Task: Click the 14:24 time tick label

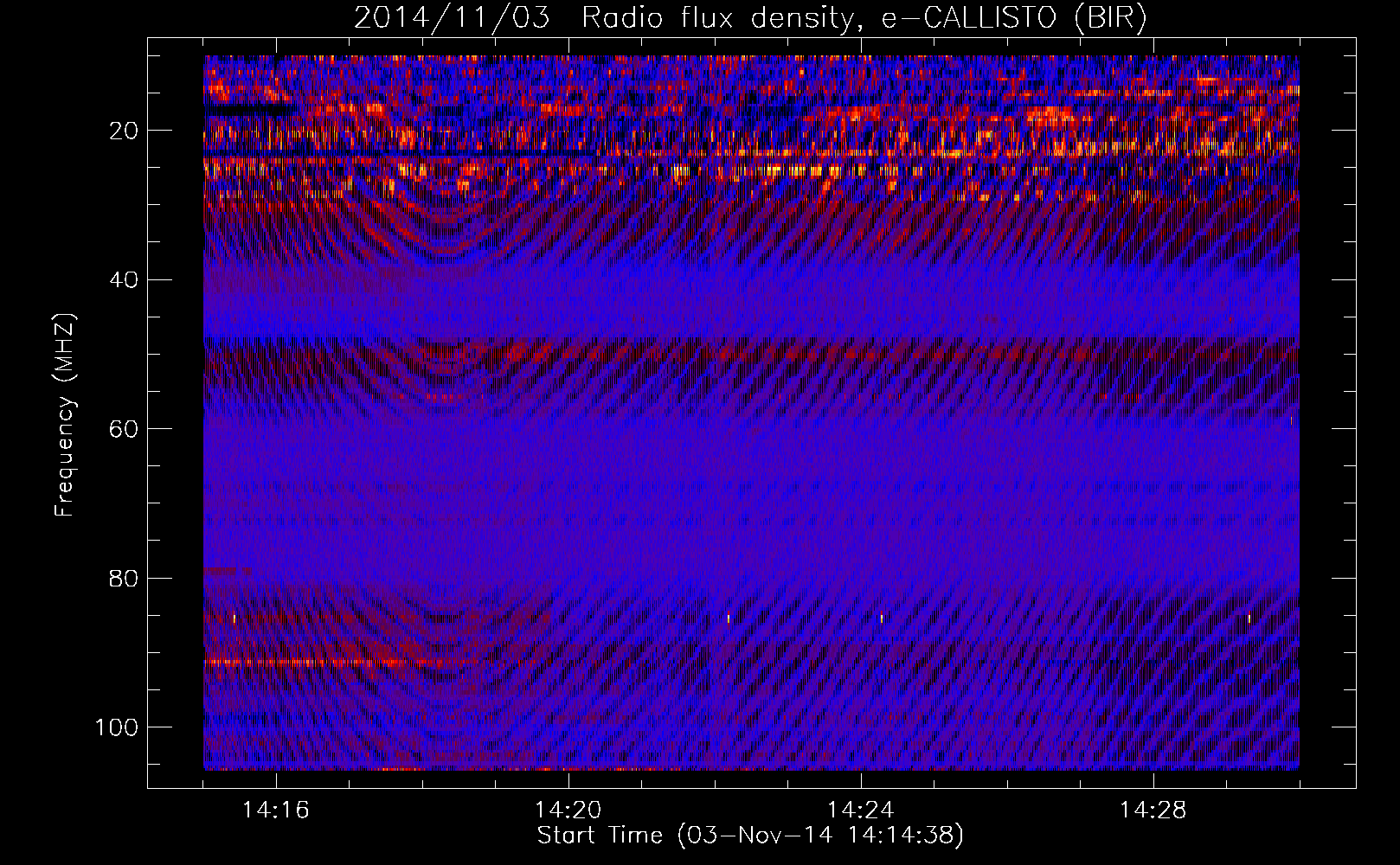Action: tap(861, 811)
